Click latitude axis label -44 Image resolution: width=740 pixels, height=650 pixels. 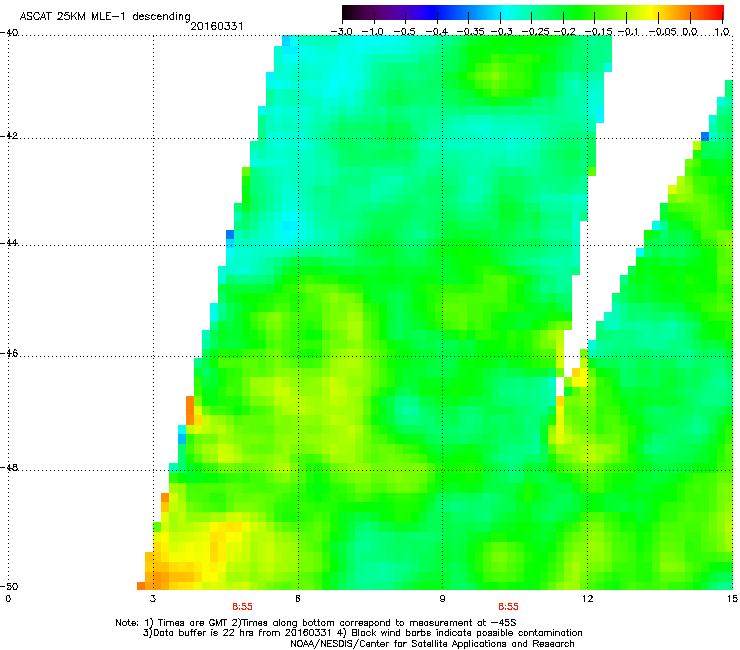pos(9,243)
